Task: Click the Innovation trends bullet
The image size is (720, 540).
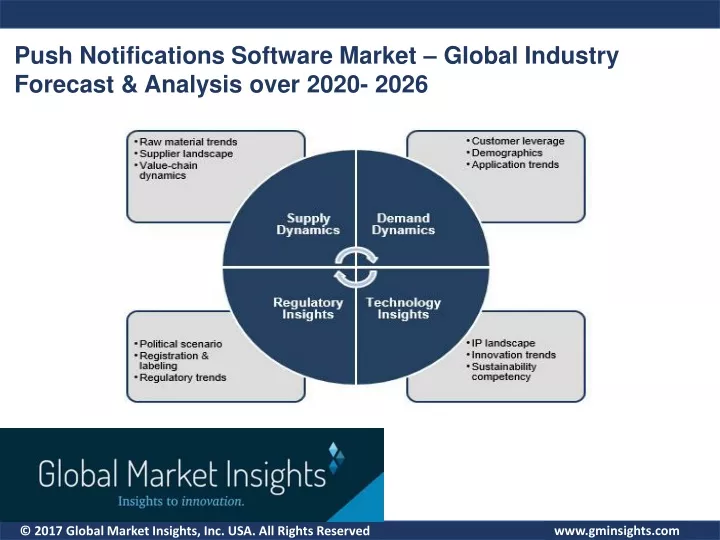Action: click(511, 355)
